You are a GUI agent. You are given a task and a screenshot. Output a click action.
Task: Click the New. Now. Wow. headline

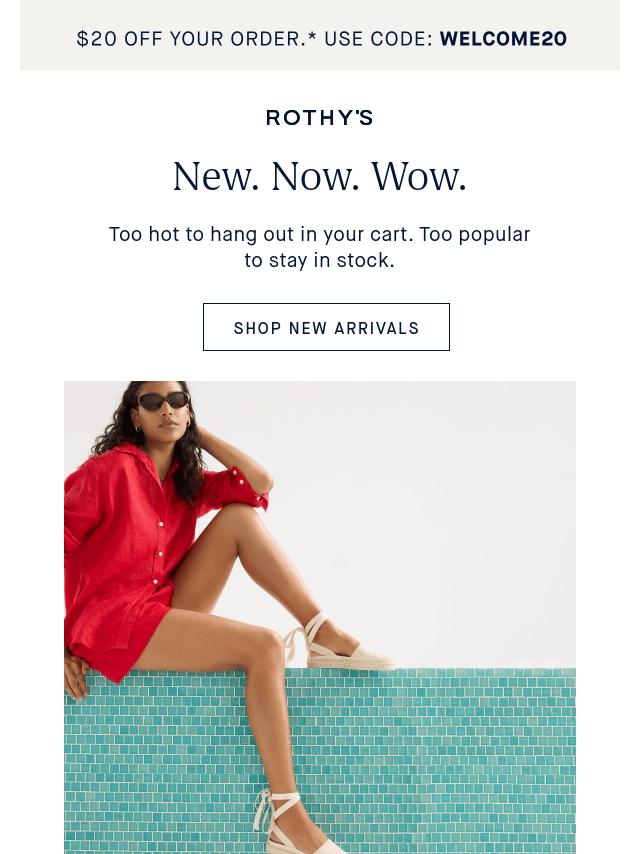coord(320,177)
